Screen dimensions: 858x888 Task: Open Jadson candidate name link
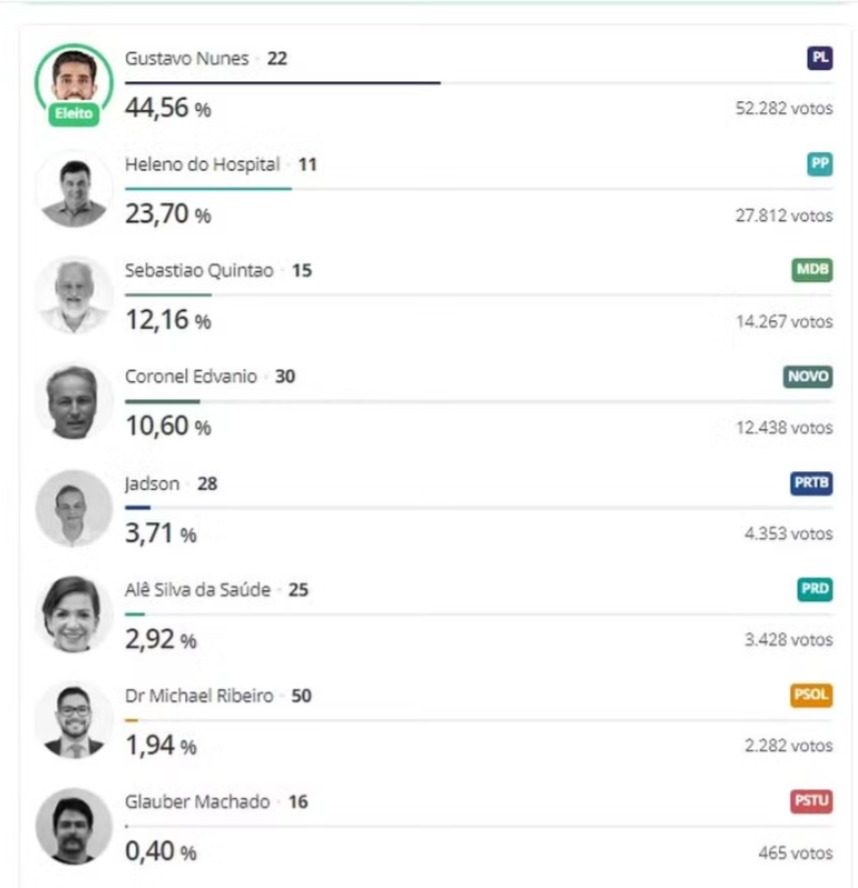point(152,484)
